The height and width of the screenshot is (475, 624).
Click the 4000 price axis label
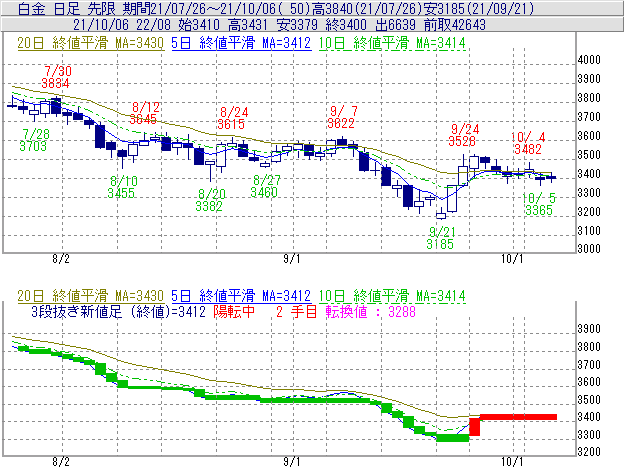[589, 60]
